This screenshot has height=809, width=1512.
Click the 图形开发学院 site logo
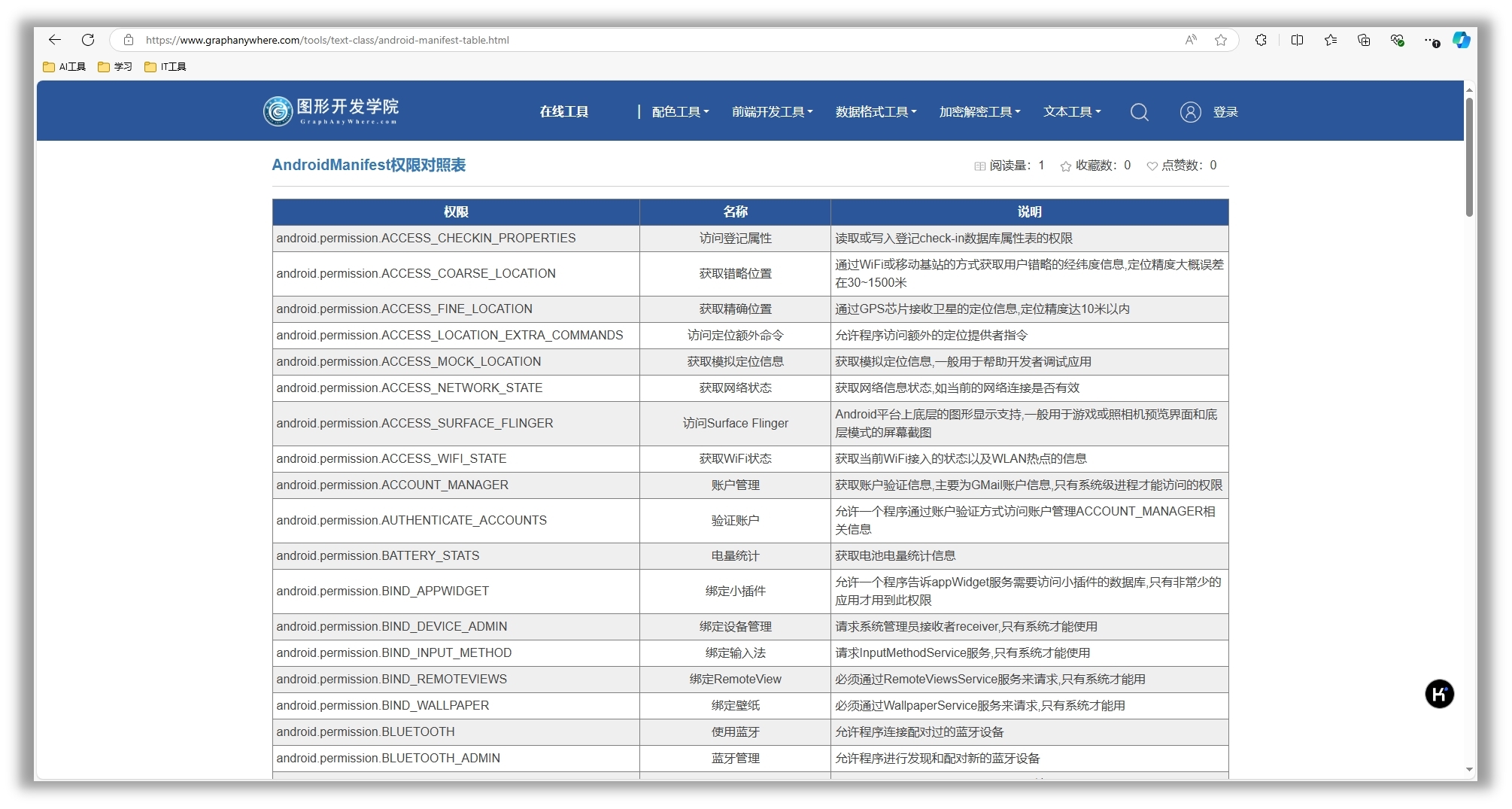tap(331, 111)
